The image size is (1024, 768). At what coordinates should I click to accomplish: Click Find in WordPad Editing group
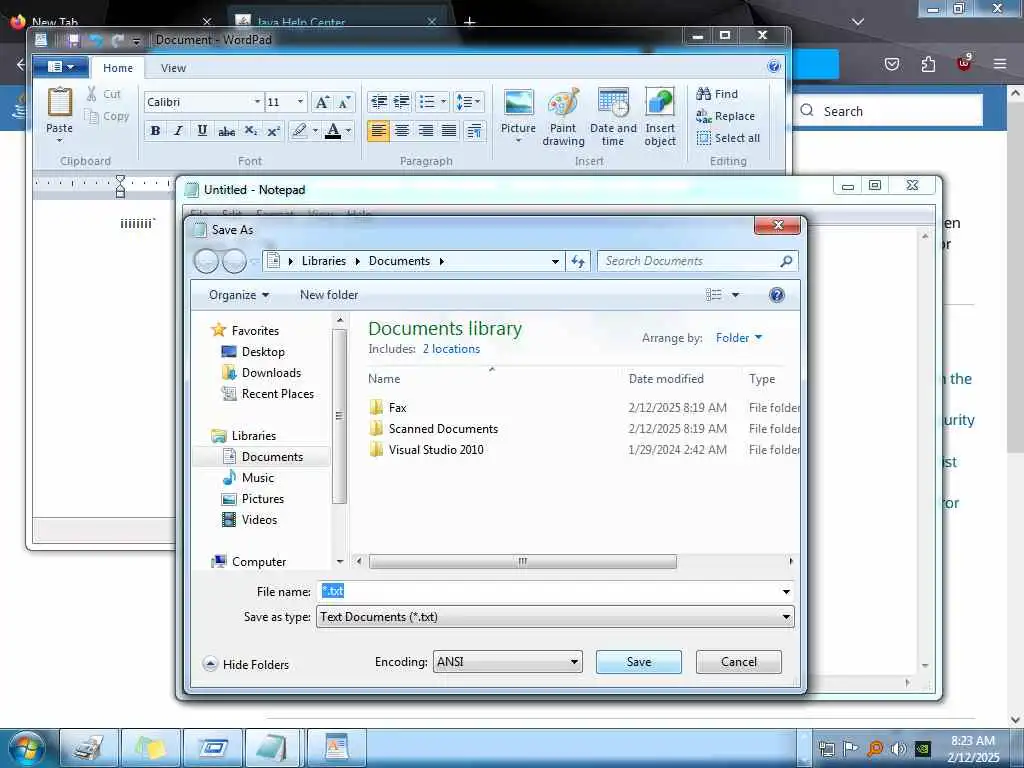point(717,94)
